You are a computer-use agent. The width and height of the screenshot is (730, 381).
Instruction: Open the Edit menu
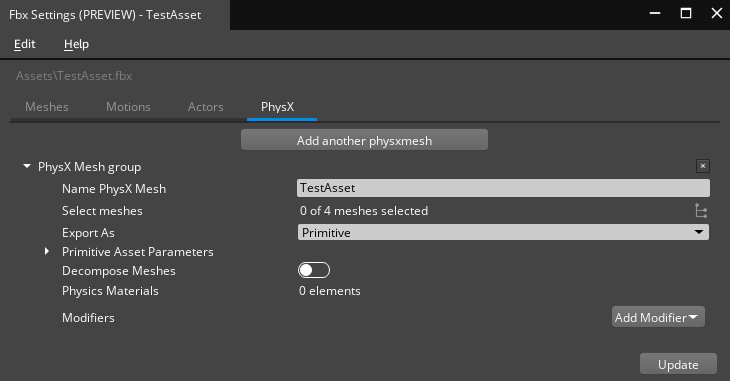(24, 44)
